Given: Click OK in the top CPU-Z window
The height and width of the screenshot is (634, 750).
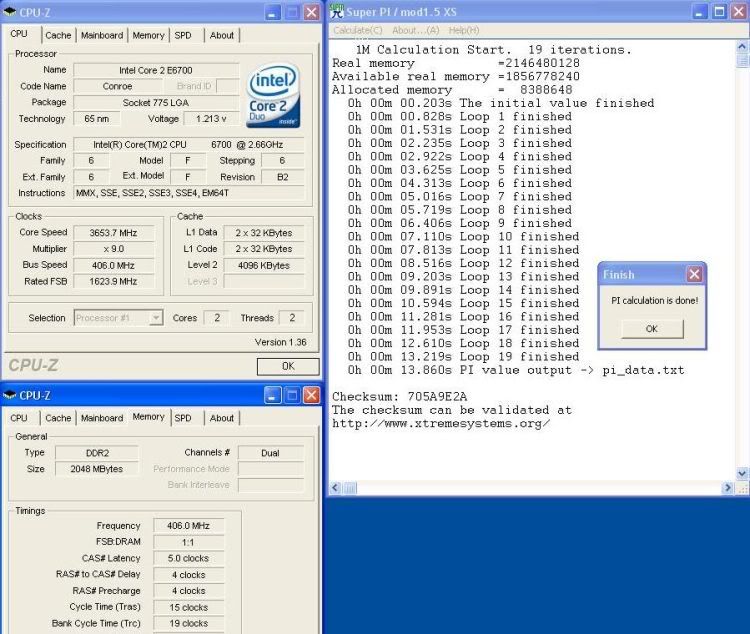Looking at the screenshot, I should (288, 367).
